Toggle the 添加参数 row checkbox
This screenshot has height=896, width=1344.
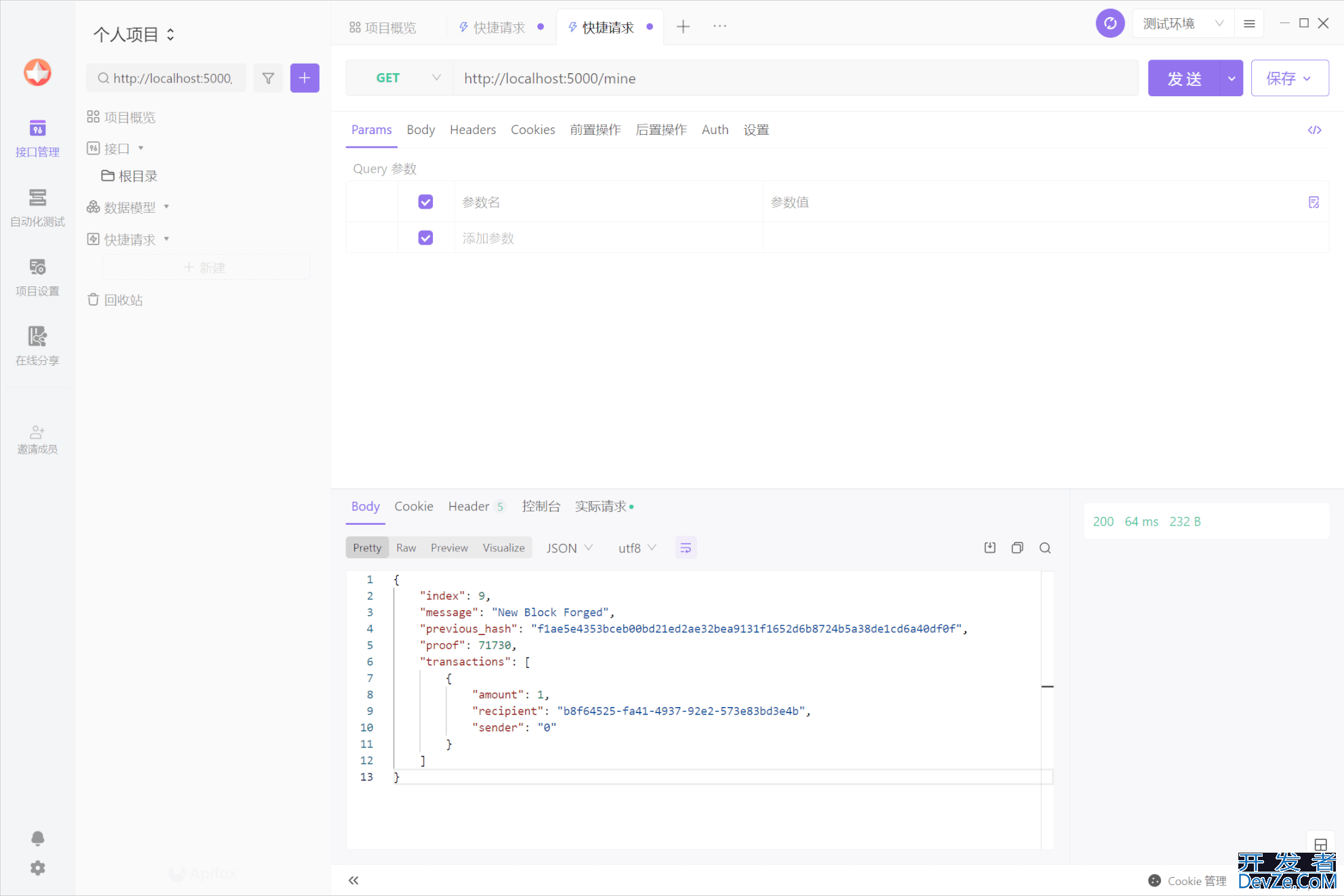[425, 238]
